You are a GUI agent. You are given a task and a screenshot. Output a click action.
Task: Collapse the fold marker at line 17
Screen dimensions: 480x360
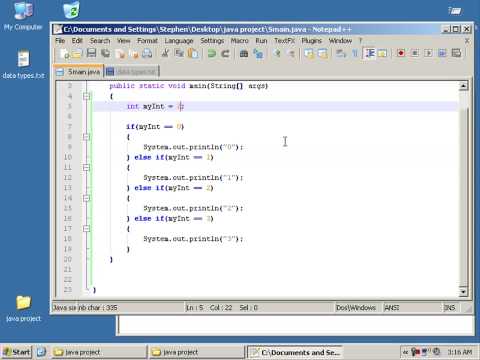pyautogui.click(x=86, y=229)
